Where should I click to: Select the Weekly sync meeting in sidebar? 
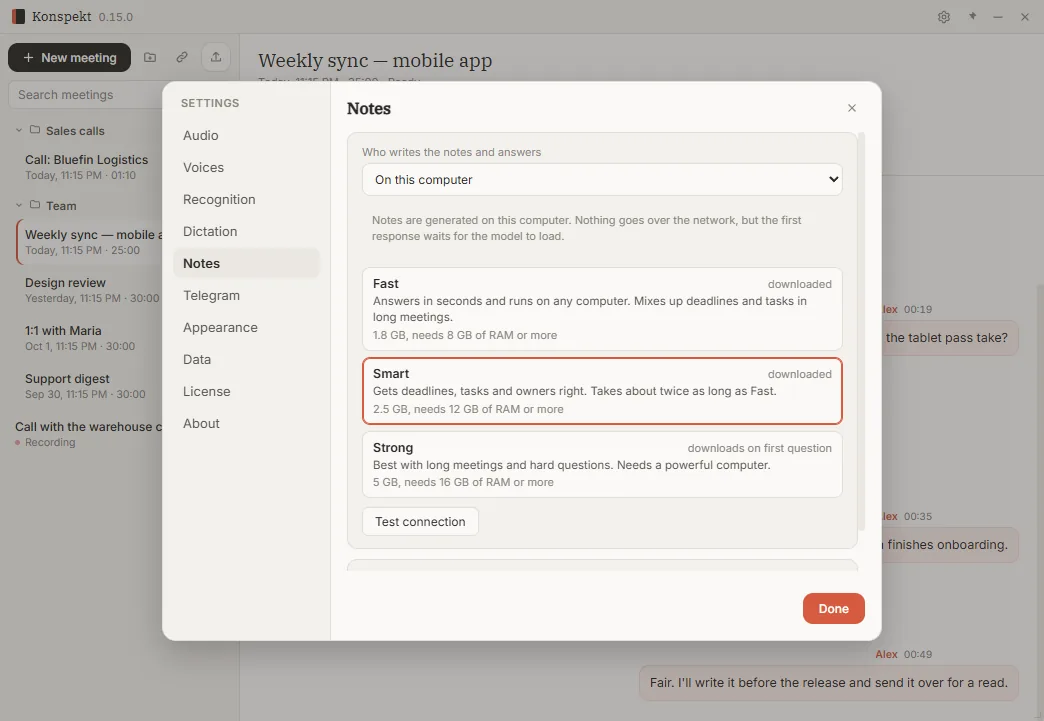click(89, 242)
